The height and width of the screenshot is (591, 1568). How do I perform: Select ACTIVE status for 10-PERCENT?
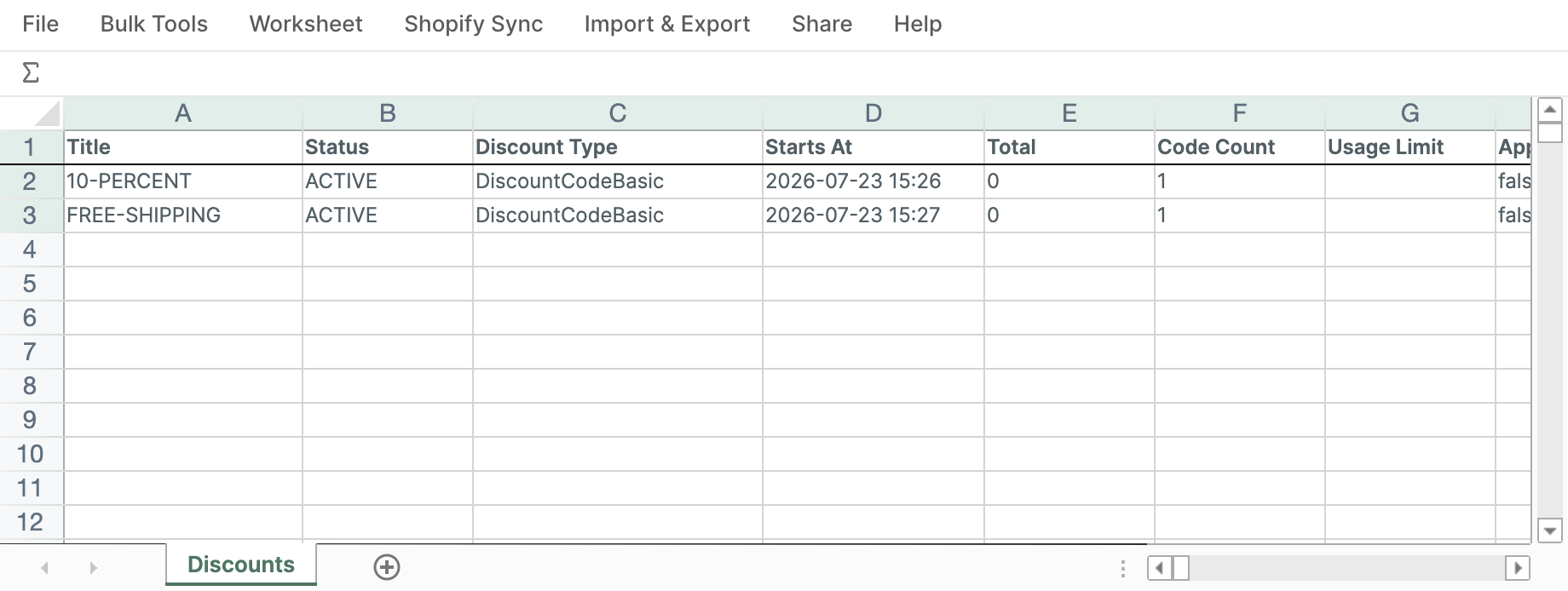tap(388, 181)
